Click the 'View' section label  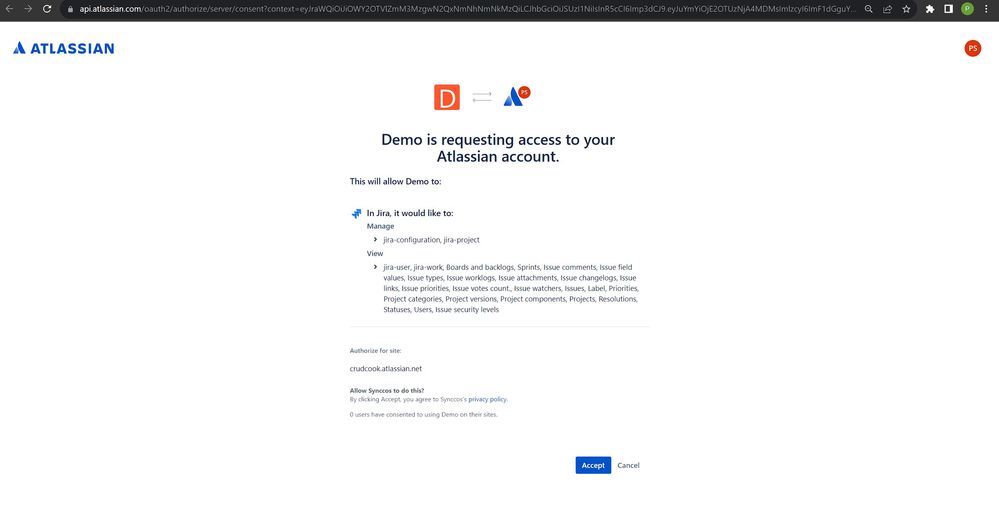pos(375,254)
